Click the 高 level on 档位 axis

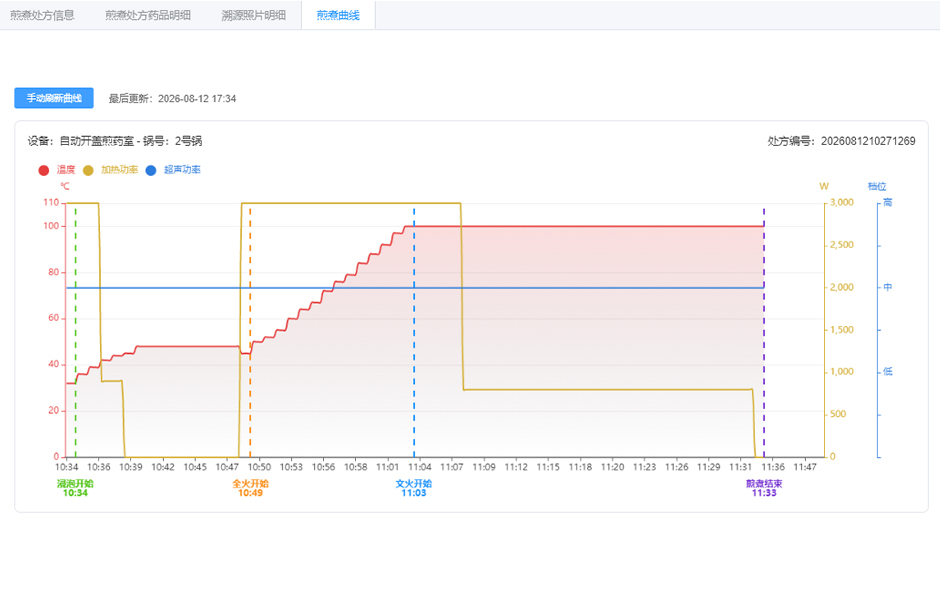tap(888, 203)
